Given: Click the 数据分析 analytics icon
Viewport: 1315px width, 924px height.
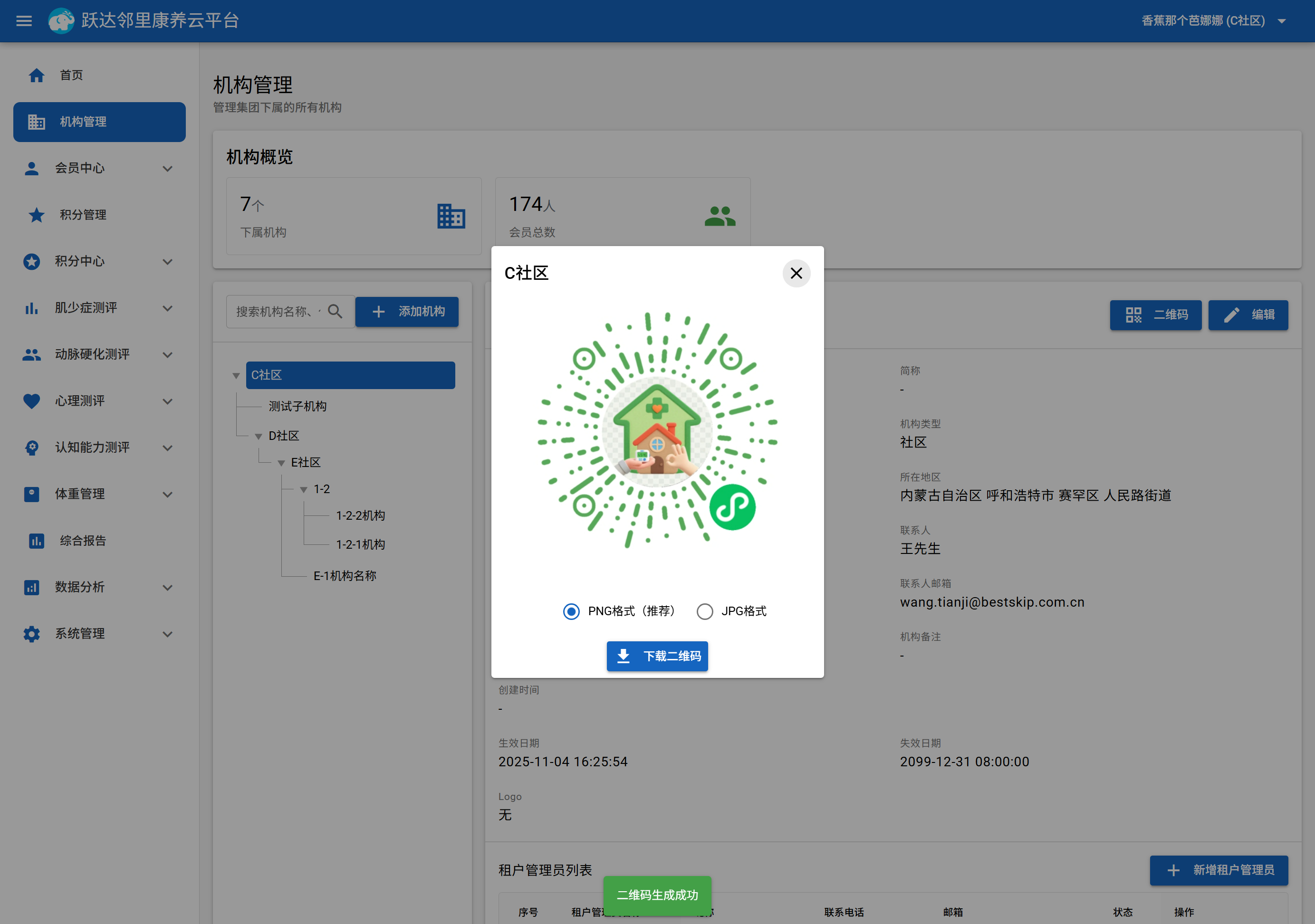Looking at the screenshot, I should [x=31, y=587].
